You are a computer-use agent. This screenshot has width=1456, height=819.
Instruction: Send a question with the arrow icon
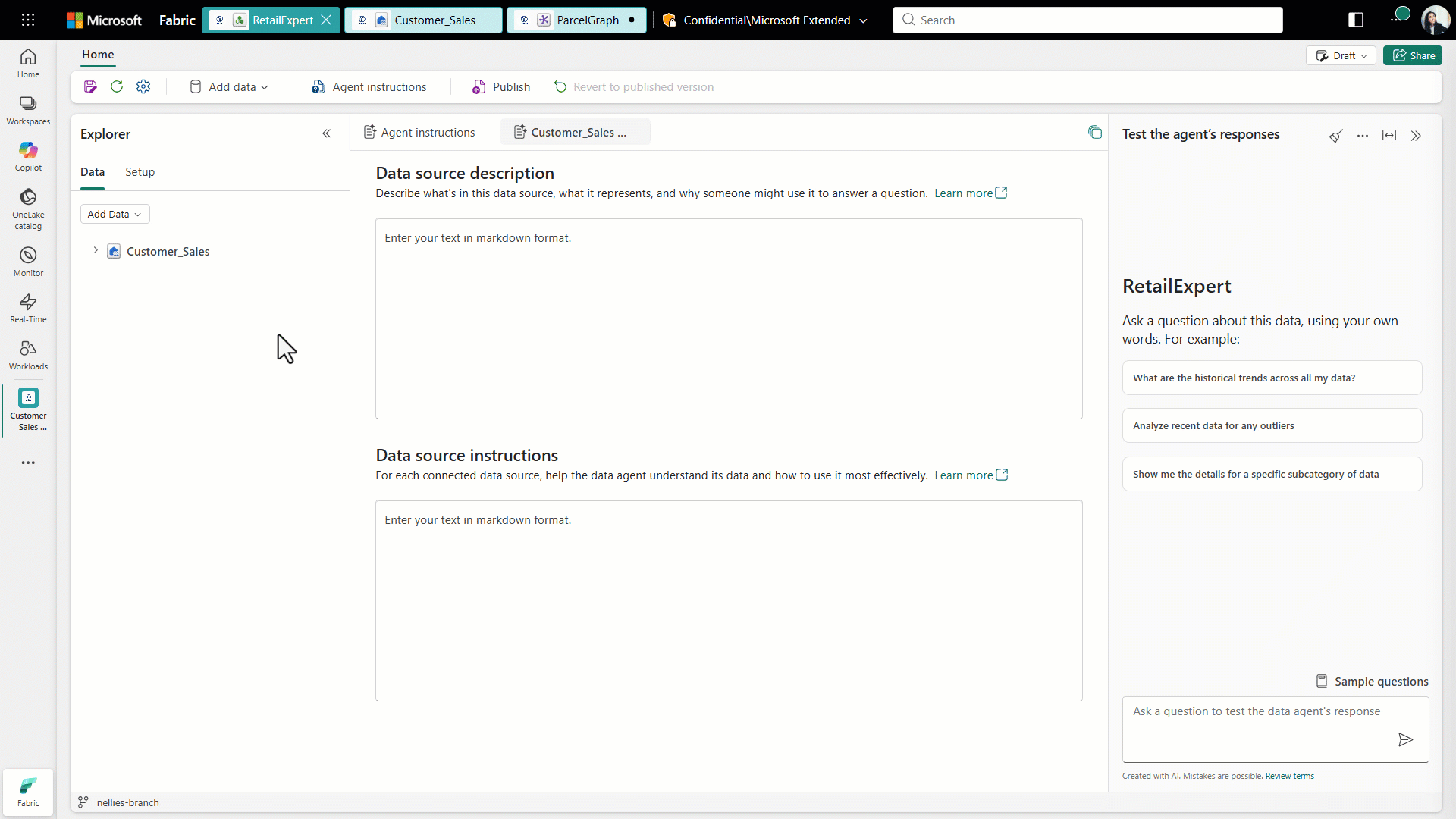click(1405, 739)
